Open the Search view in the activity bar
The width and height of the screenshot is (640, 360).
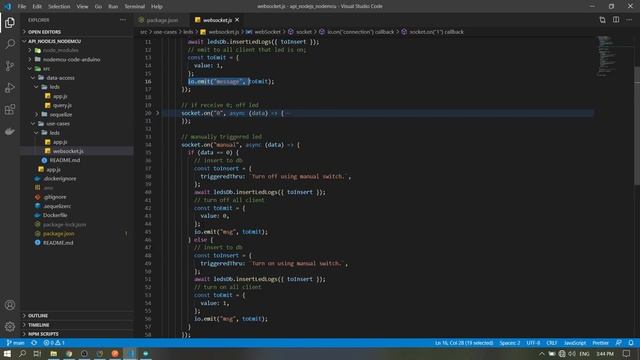tap(10, 44)
